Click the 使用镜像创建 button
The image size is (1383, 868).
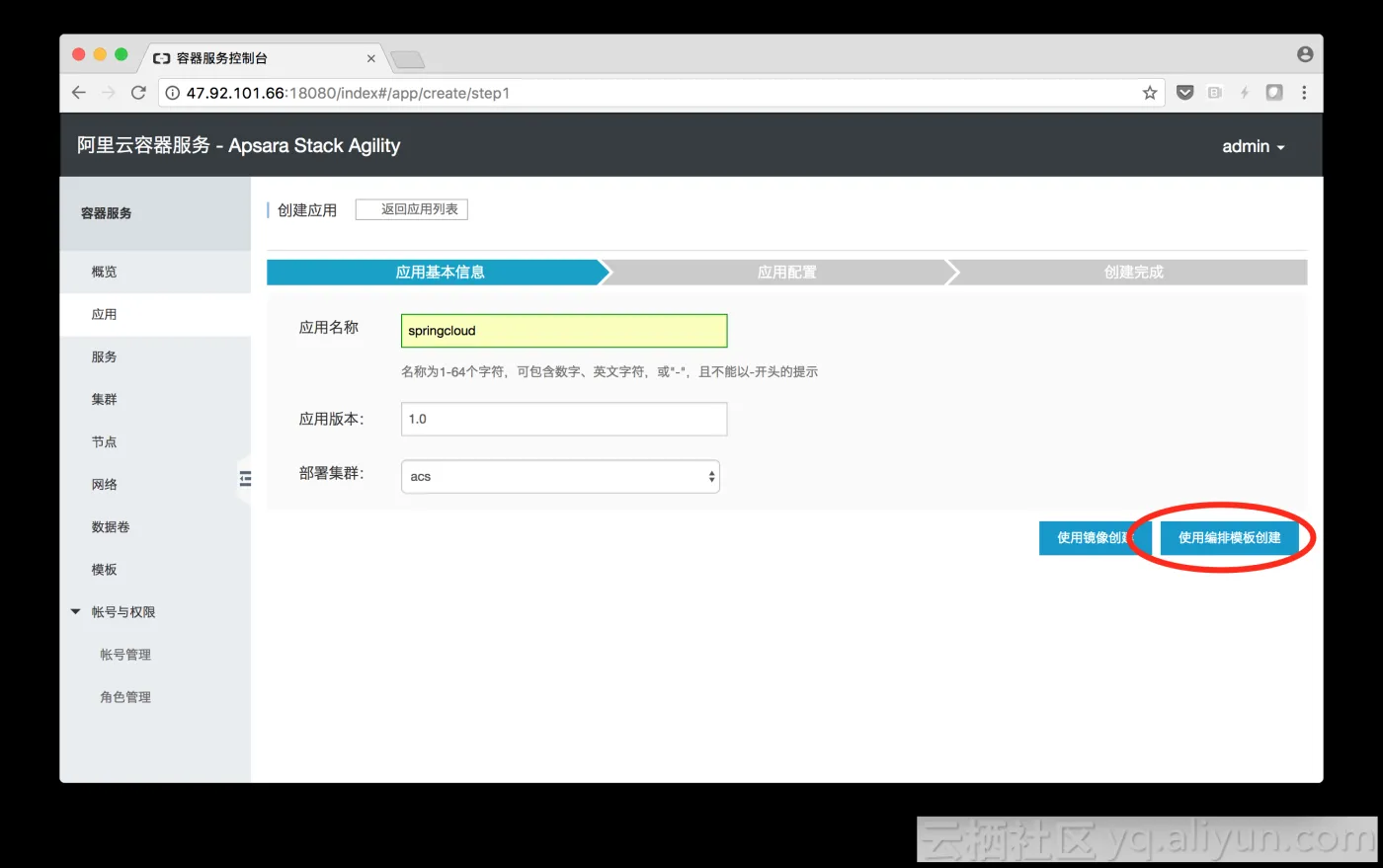click(1096, 538)
